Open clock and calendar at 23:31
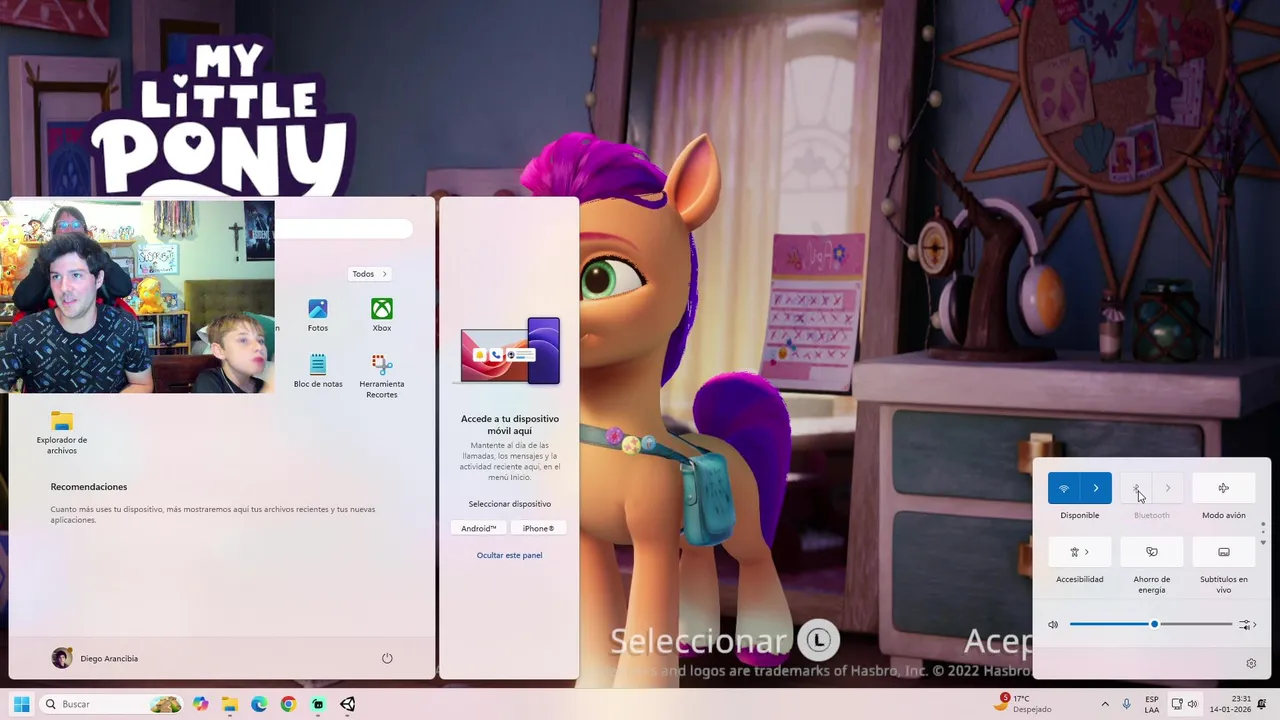Viewport: 1280px width, 720px height. point(1229,704)
